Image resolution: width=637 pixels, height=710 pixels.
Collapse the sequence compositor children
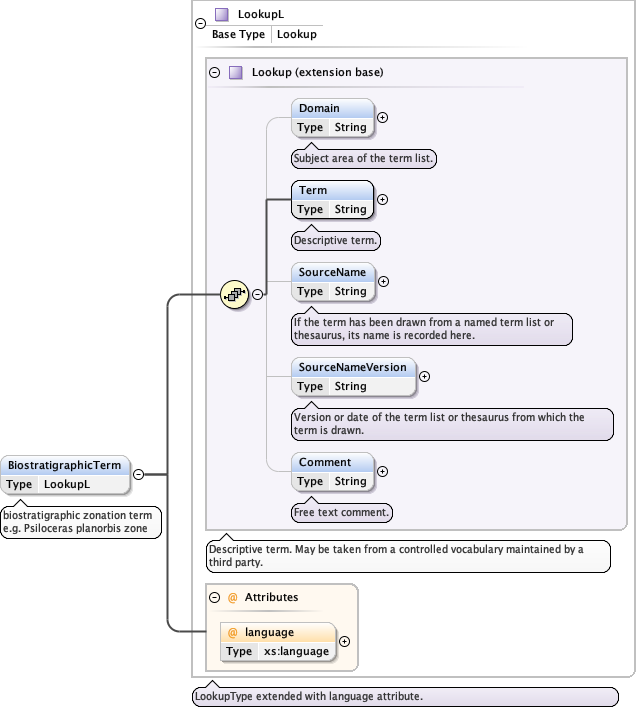[257, 294]
